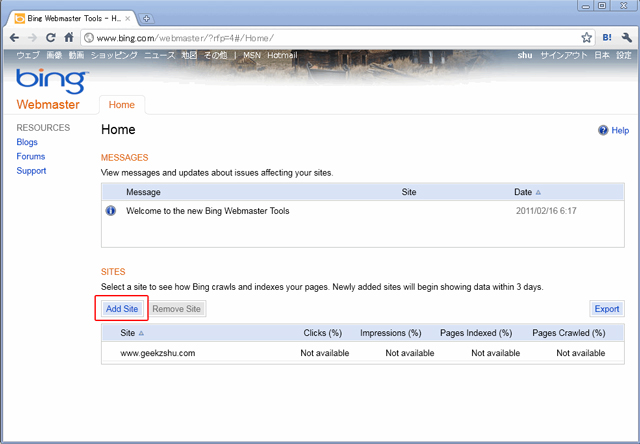The height and width of the screenshot is (444, 640).
Task: Sort messages by the Date arrow
Action: [x=538, y=192]
